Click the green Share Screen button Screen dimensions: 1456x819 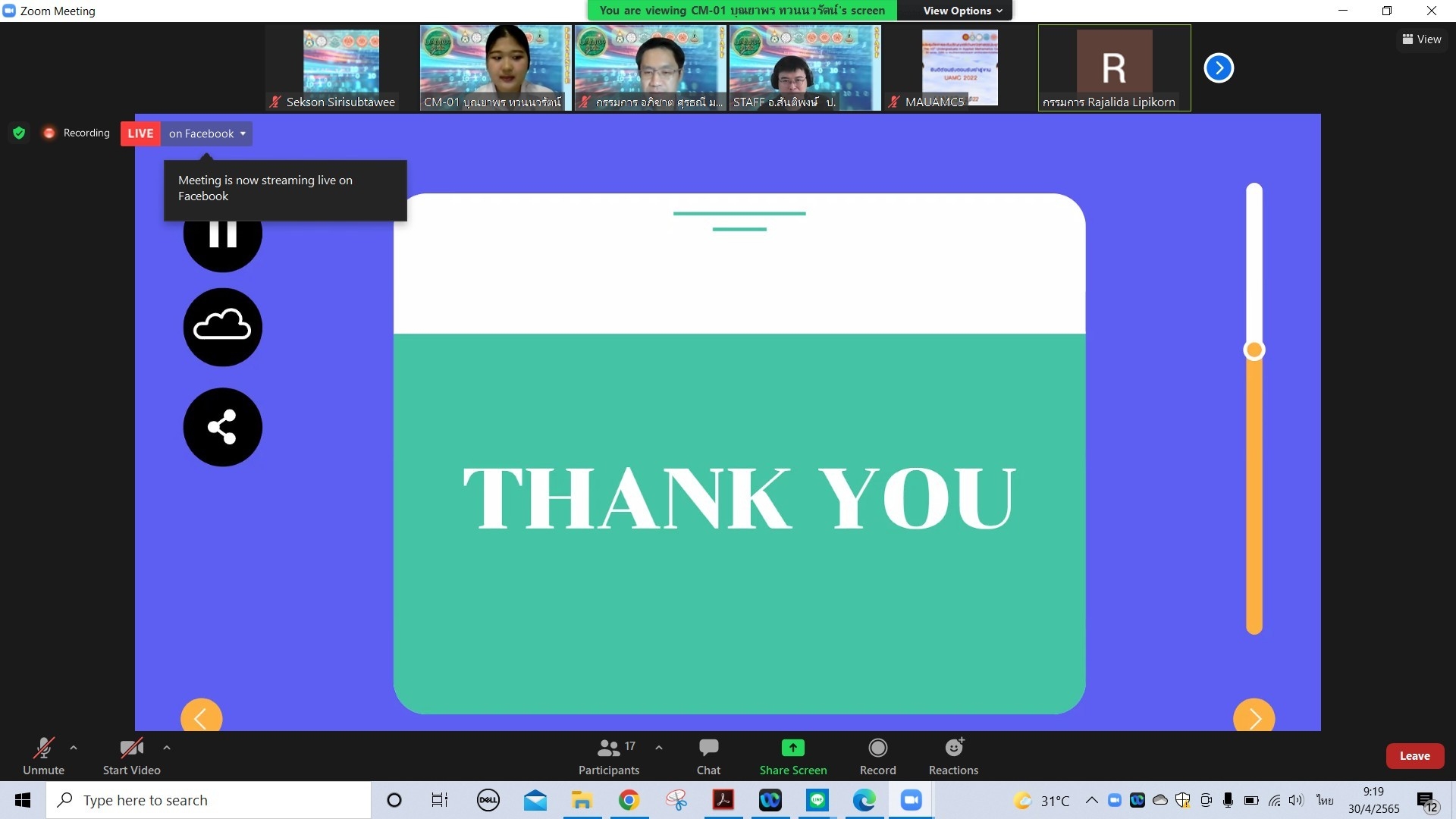click(793, 756)
